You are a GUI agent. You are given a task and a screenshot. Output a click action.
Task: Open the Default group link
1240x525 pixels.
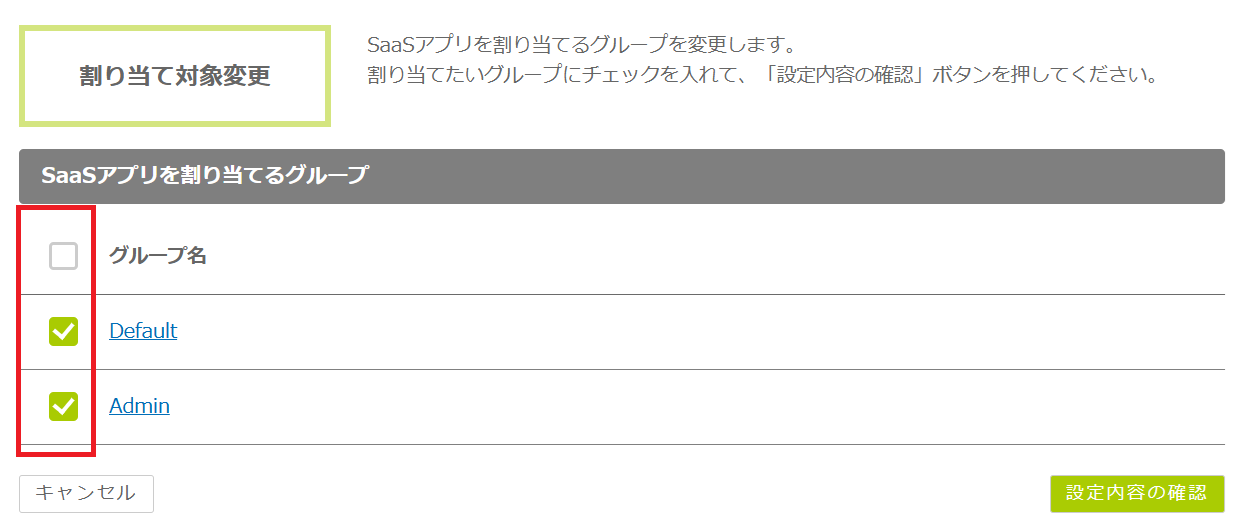point(143,331)
